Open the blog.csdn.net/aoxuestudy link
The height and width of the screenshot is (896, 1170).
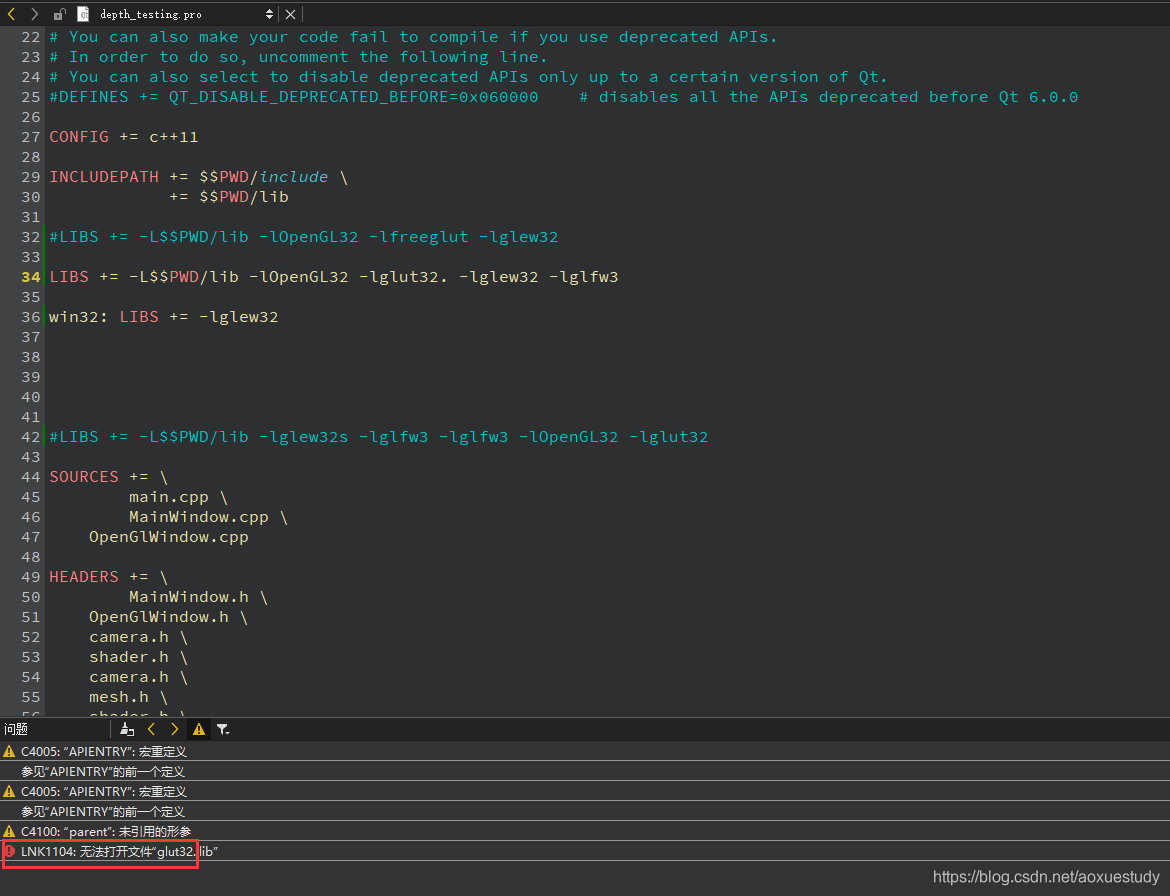pyautogui.click(x=1045, y=876)
